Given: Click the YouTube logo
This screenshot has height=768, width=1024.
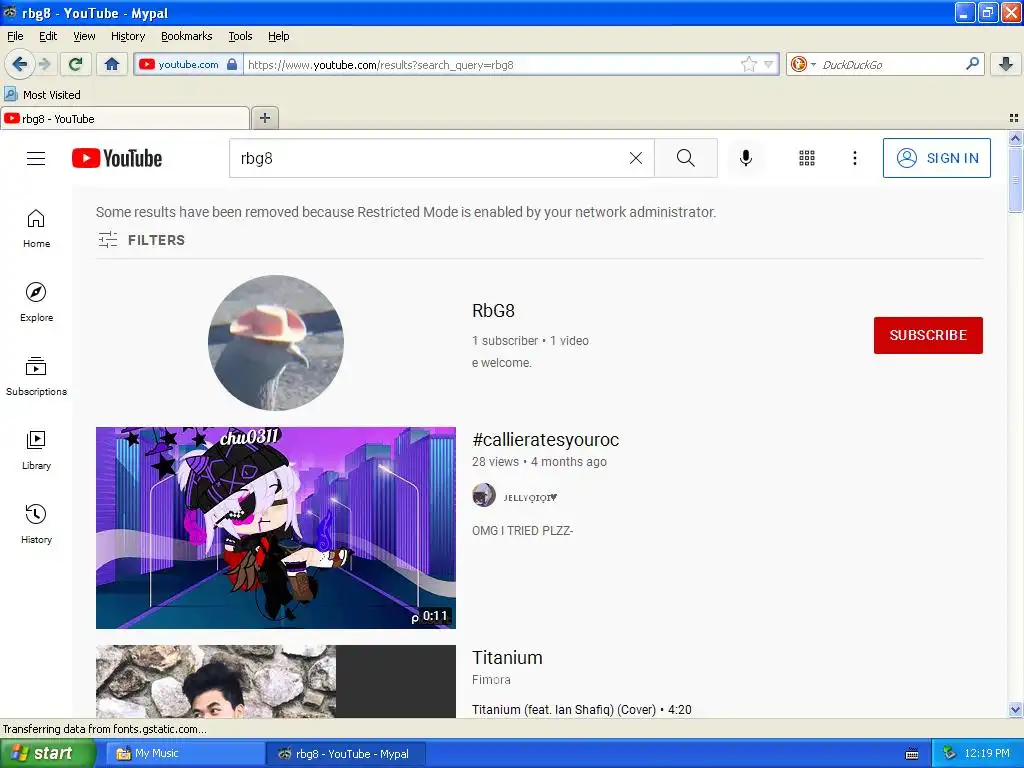Looking at the screenshot, I should click(x=117, y=158).
